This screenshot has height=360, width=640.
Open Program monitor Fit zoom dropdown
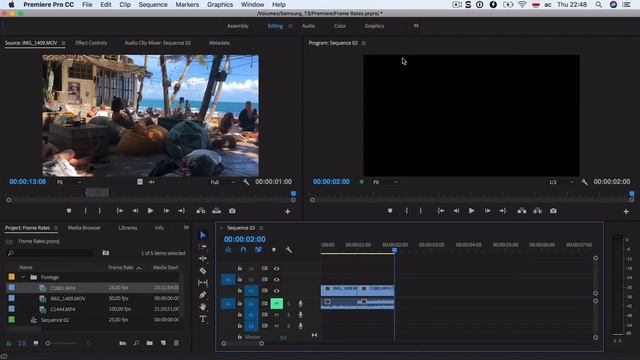click(385, 182)
